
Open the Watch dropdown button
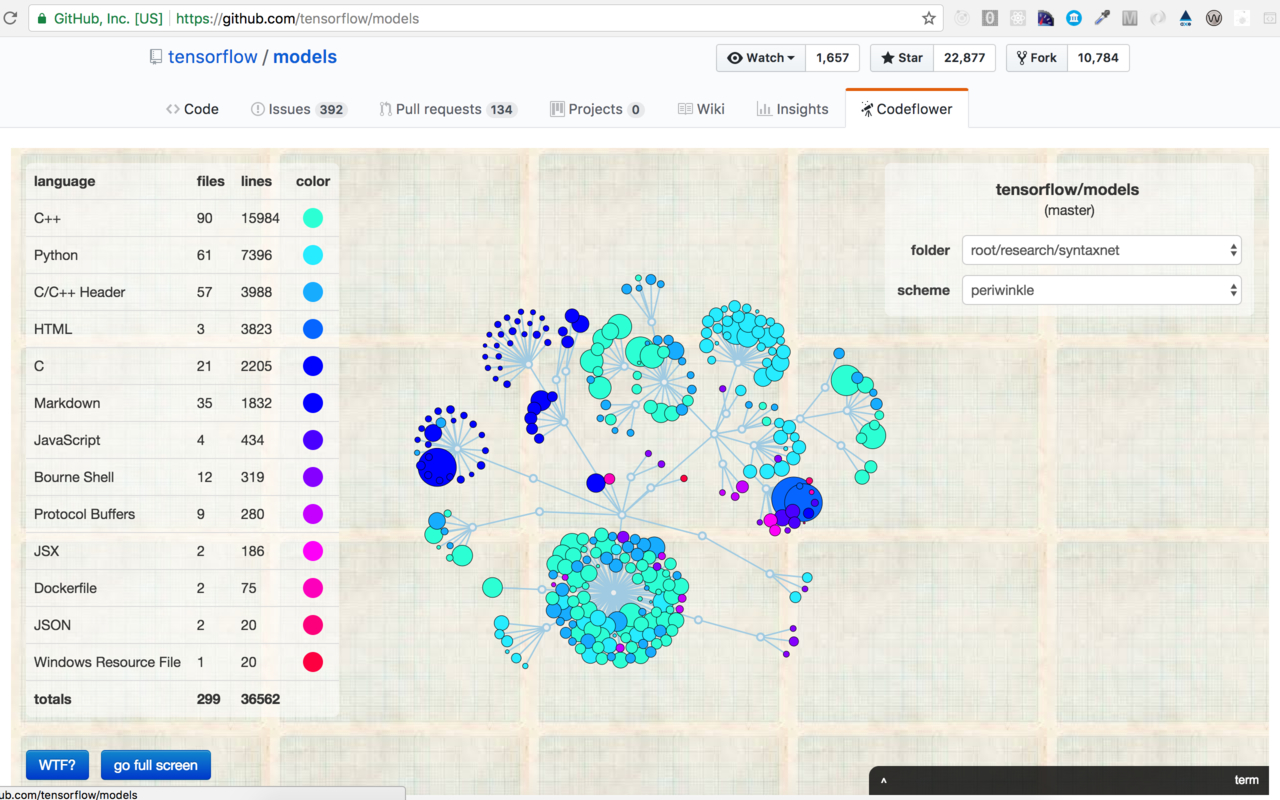(761, 58)
